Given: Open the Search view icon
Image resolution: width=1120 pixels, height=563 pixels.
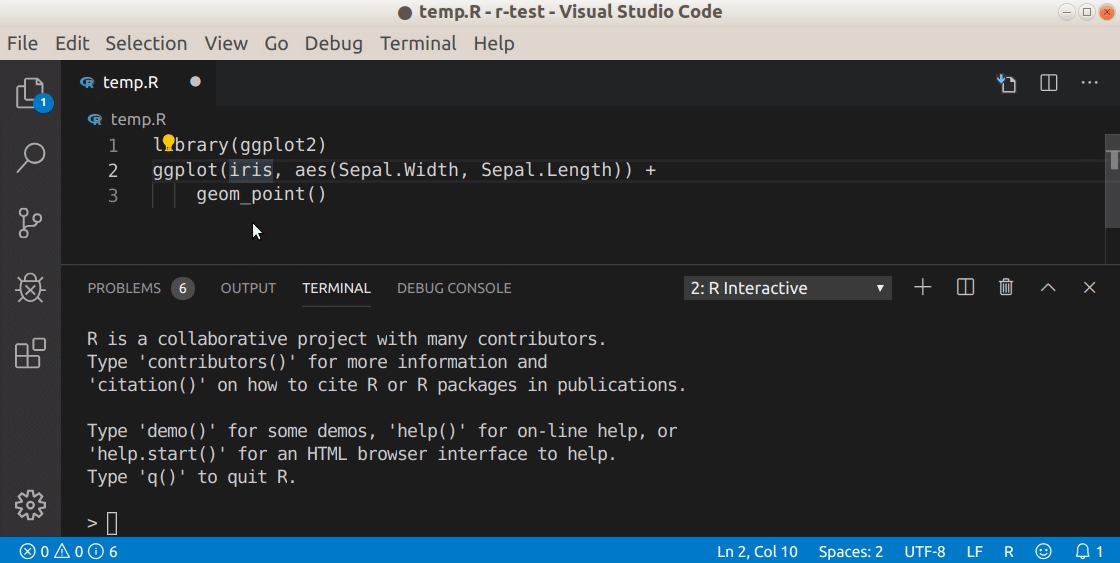Looking at the screenshot, I should [x=30, y=157].
